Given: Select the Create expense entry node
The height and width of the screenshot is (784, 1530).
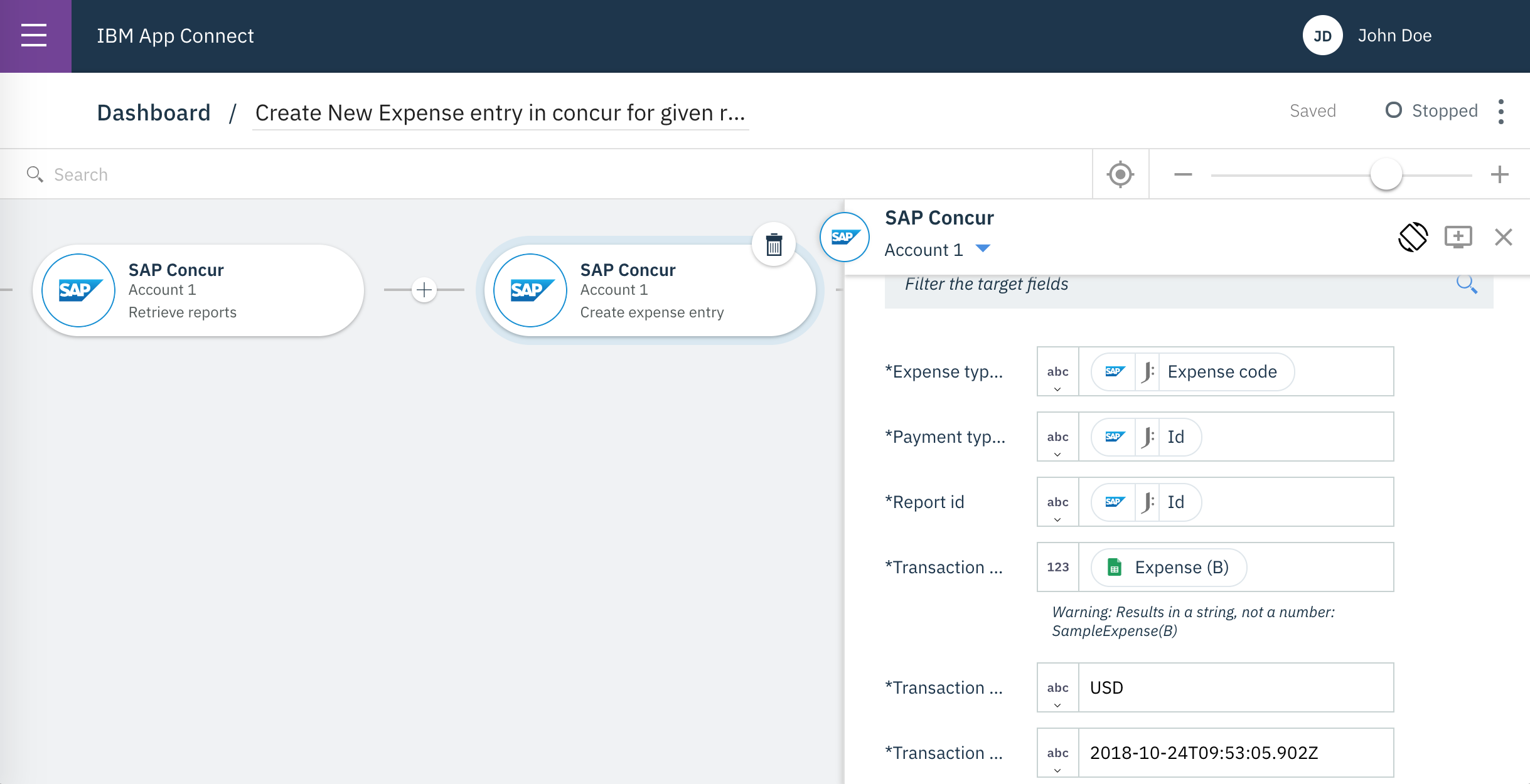Looking at the screenshot, I should tap(650, 290).
